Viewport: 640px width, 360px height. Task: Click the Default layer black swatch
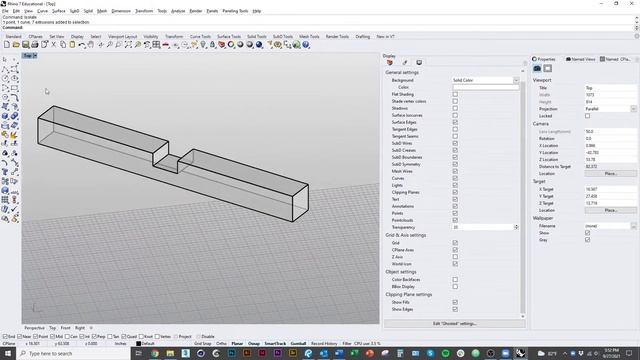coord(138,344)
